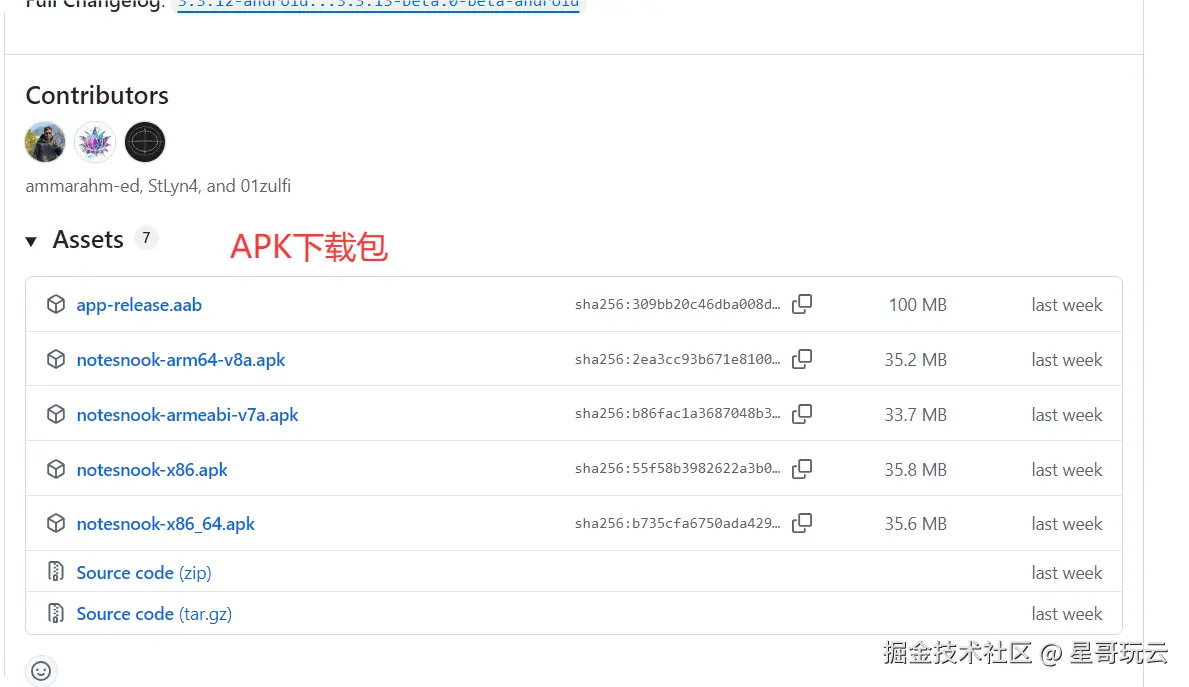Viewport: 1189px width, 687px height.
Task: Click the Contributors heading
Action: coord(97,96)
